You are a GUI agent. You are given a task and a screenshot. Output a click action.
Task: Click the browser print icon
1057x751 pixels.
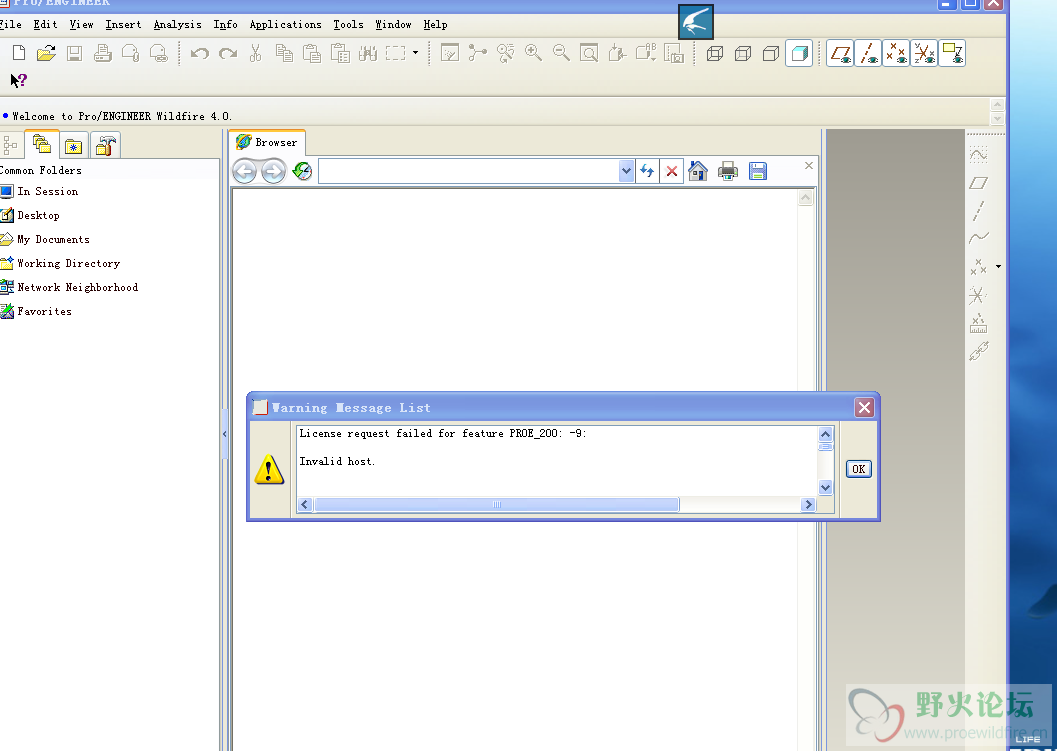pos(727,171)
